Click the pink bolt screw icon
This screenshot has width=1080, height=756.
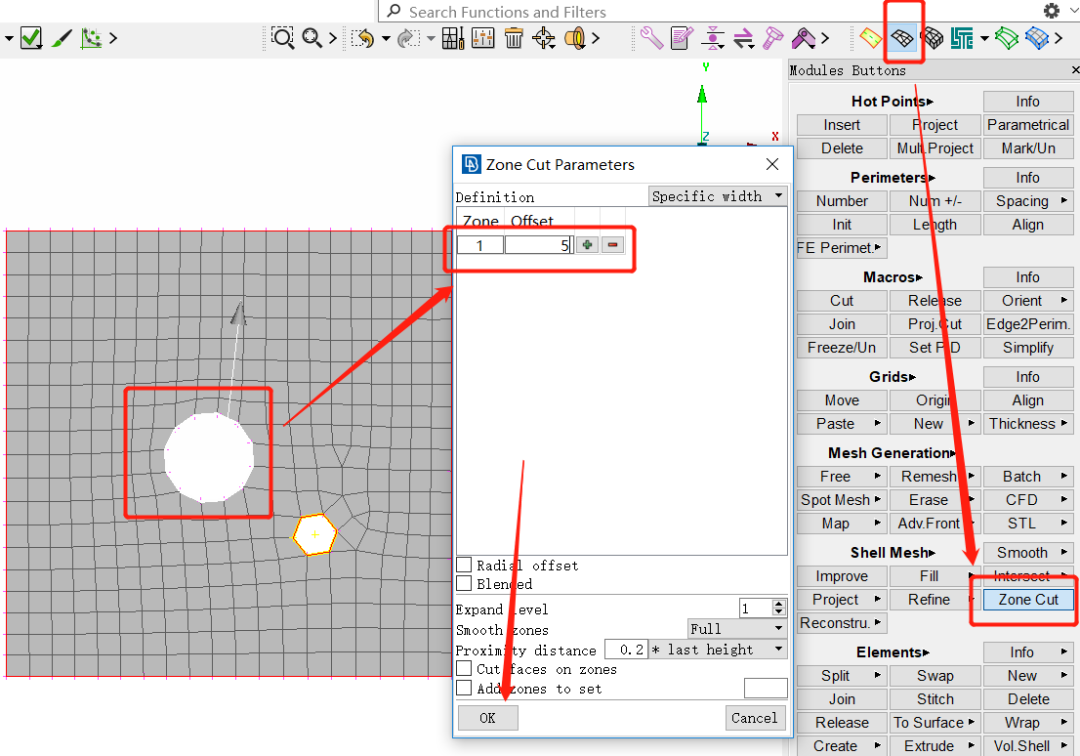[x=773, y=38]
